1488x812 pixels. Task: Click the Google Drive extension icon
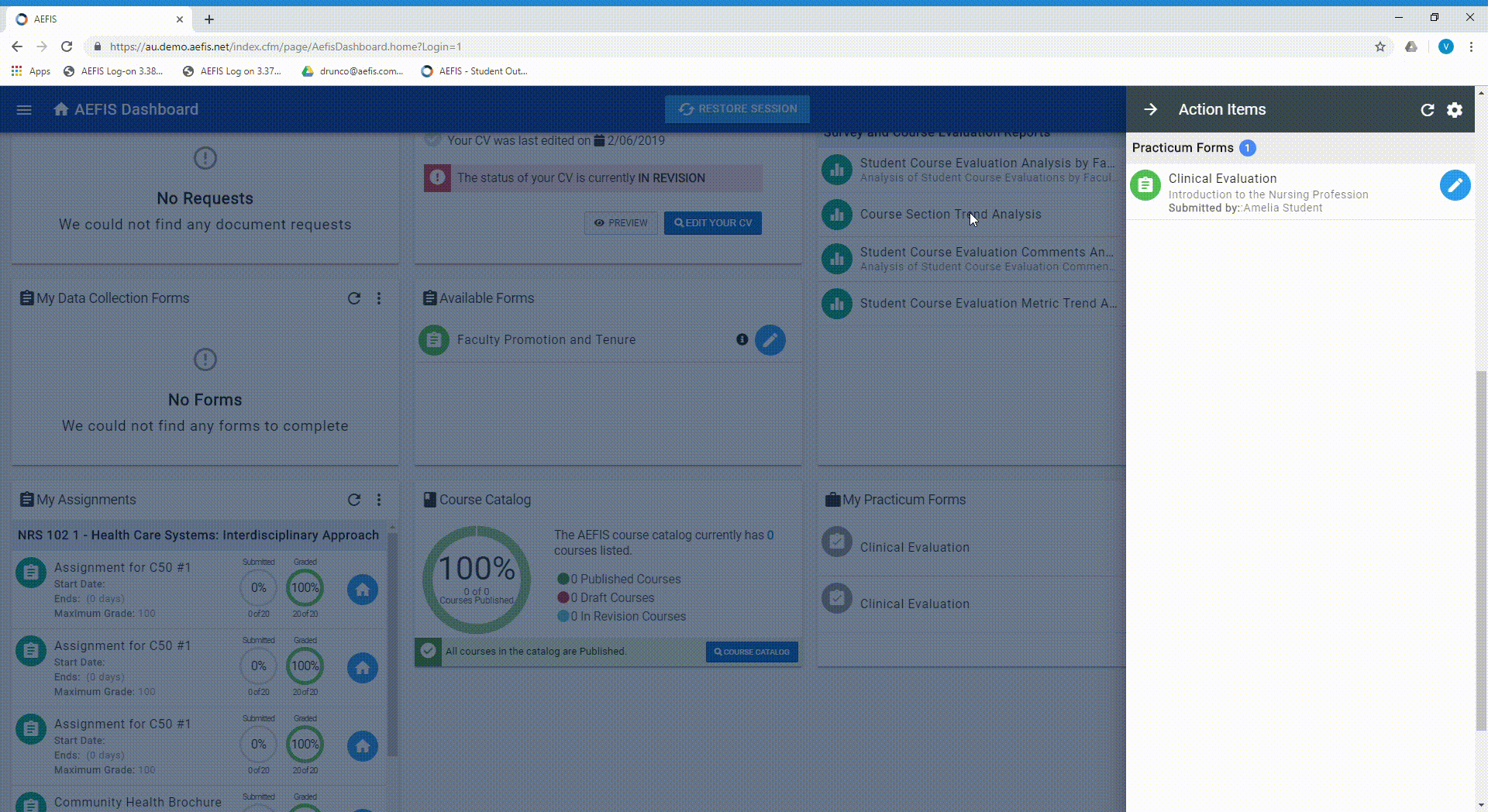[1411, 46]
